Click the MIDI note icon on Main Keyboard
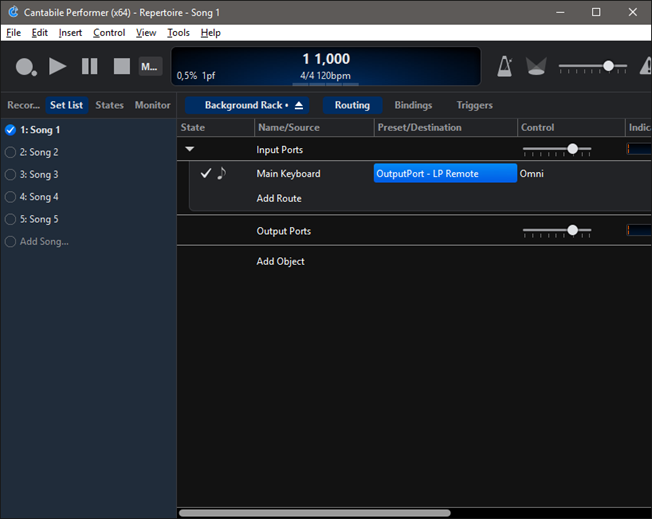The image size is (652, 519). 222,173
